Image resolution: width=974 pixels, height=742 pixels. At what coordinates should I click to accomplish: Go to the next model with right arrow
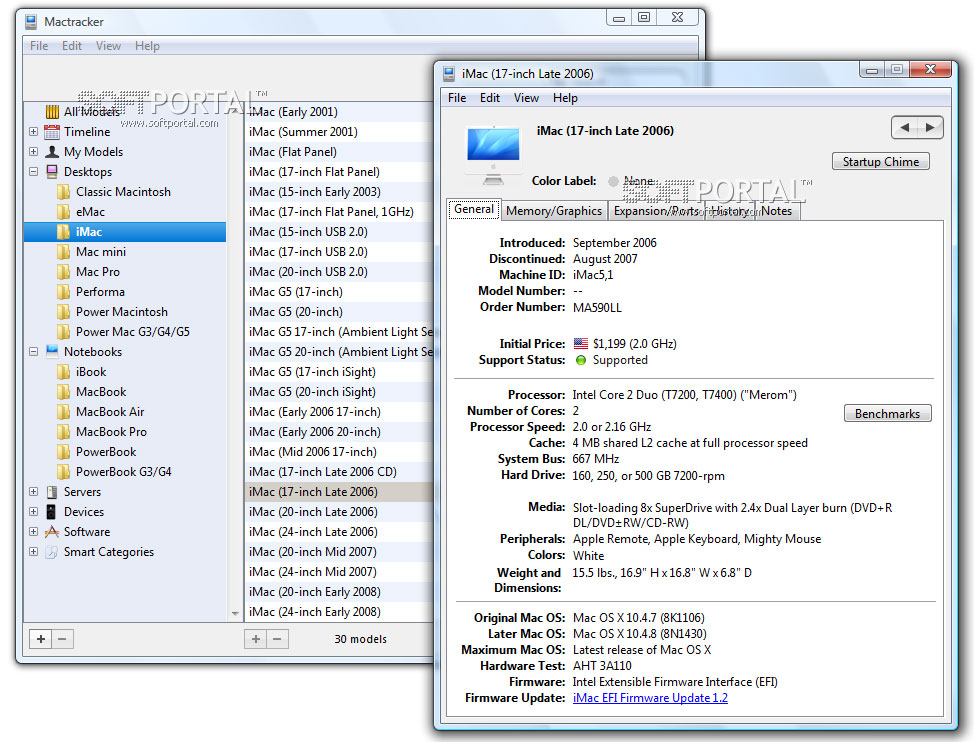pos(930,127)
